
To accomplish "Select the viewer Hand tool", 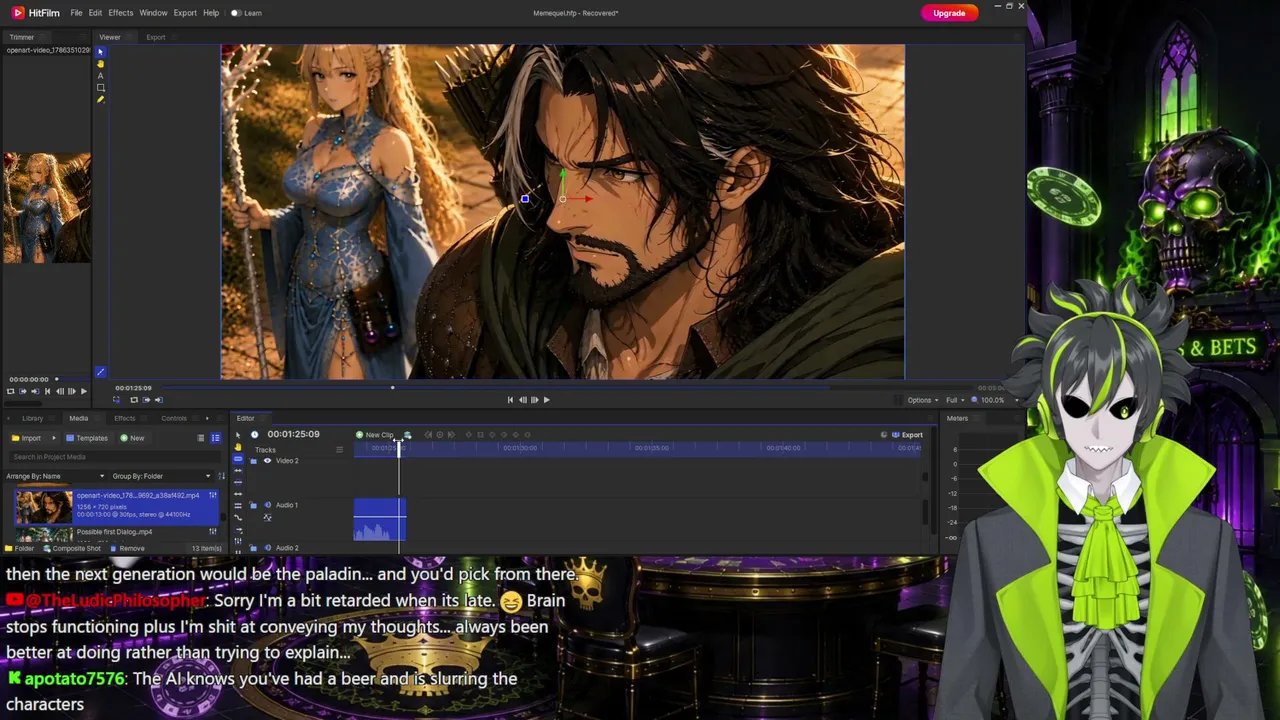I will (x=100, y=64).
